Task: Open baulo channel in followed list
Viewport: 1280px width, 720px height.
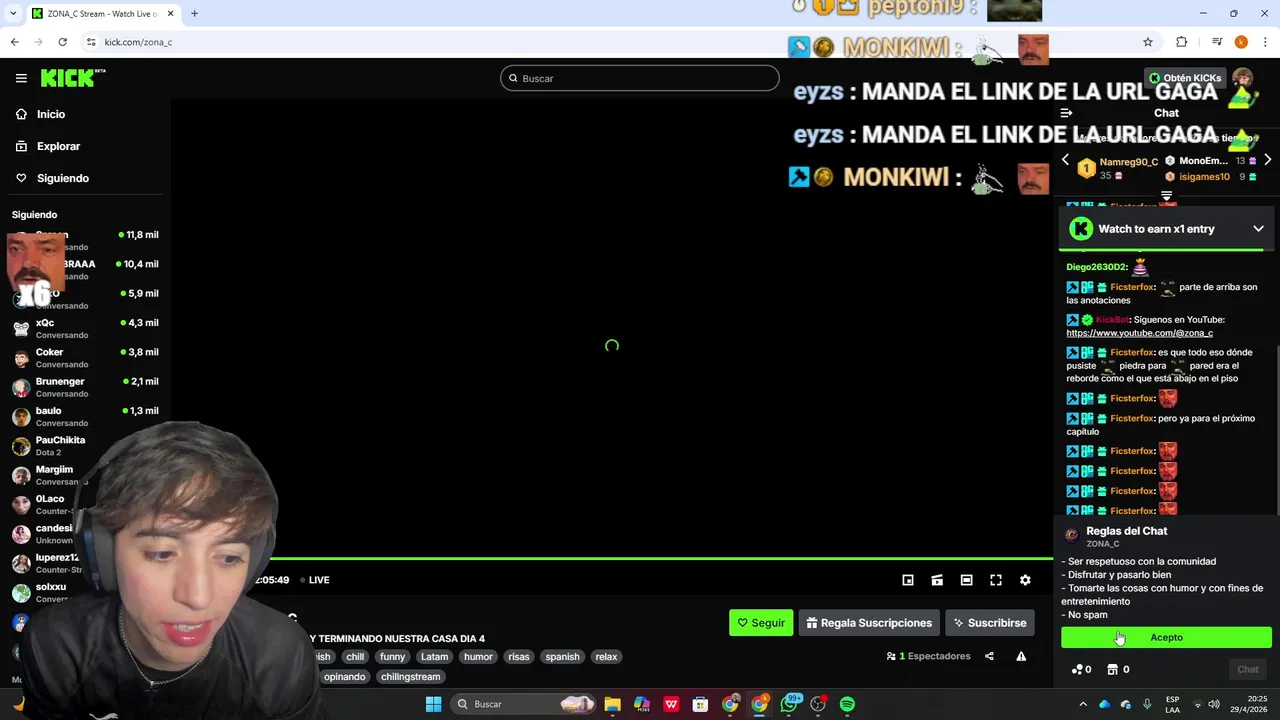Action: click(x=85, y=416)
